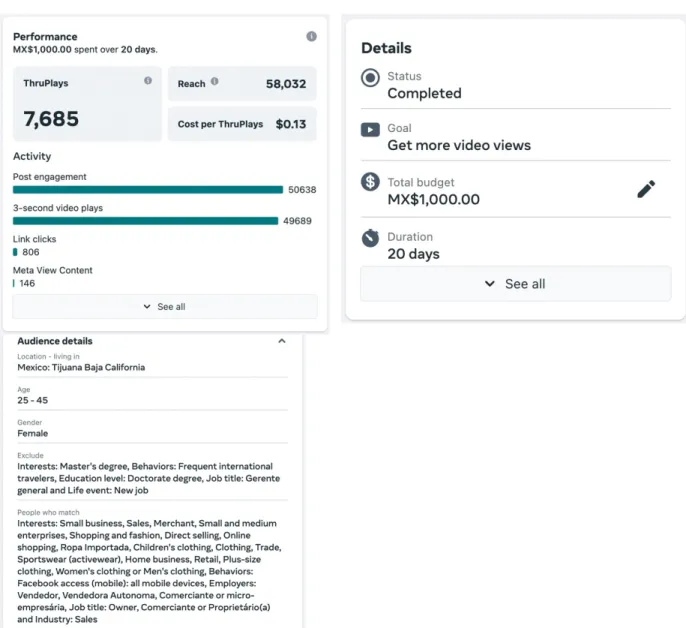The height and width of the screenshot is (628, 686).
Task: Click the video Goal icon
Action: (x=370, y=130)
